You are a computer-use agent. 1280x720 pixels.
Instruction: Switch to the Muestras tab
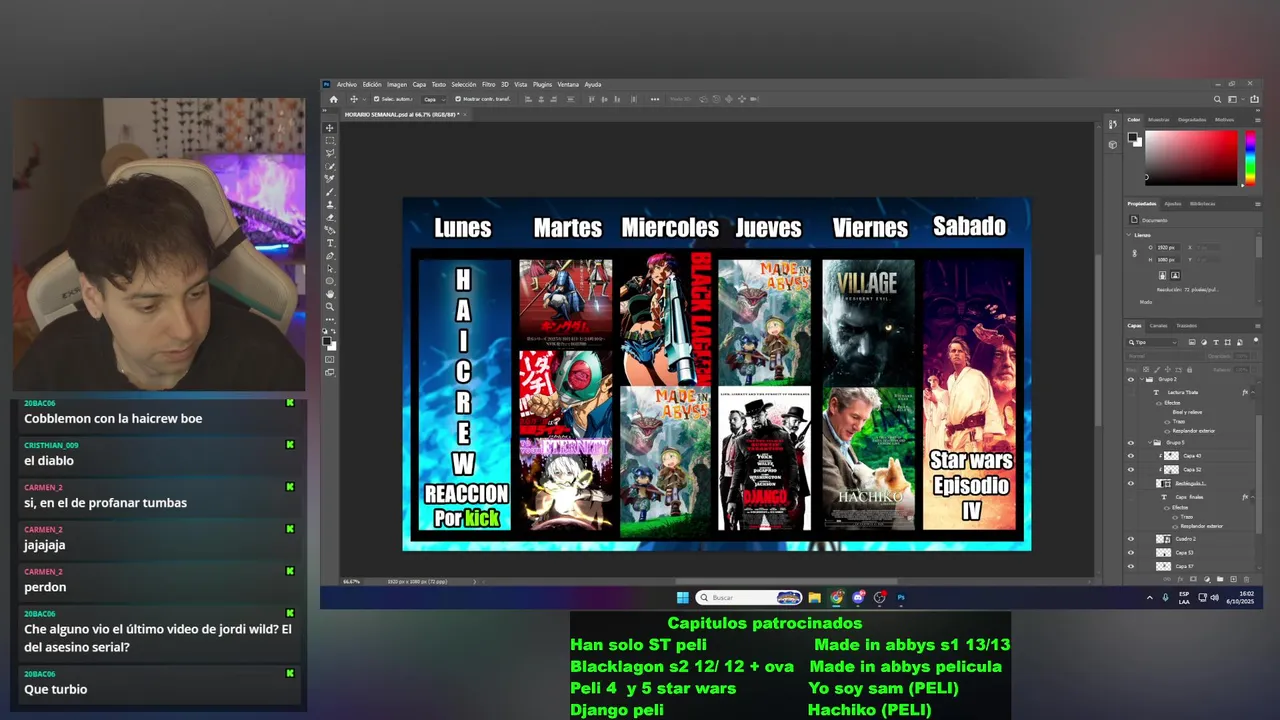click(x=1159, y=119)
